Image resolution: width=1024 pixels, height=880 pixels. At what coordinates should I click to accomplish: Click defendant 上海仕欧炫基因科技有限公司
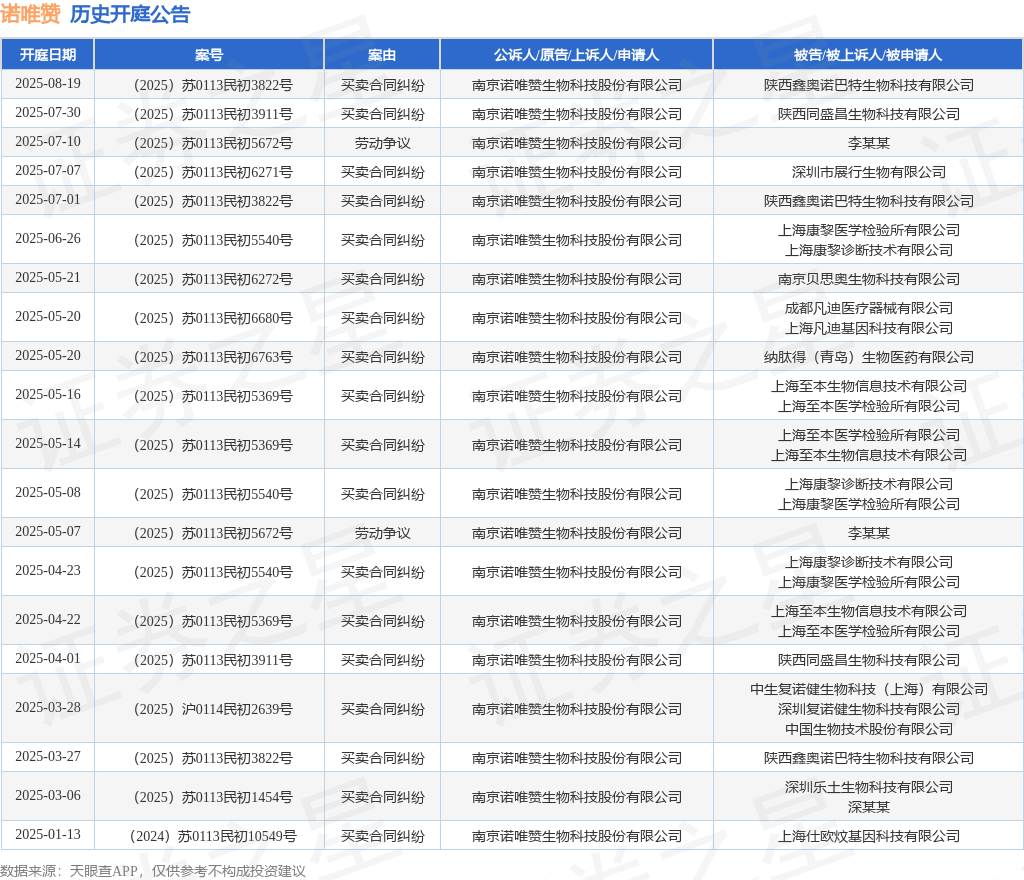[x=869, y=836]
